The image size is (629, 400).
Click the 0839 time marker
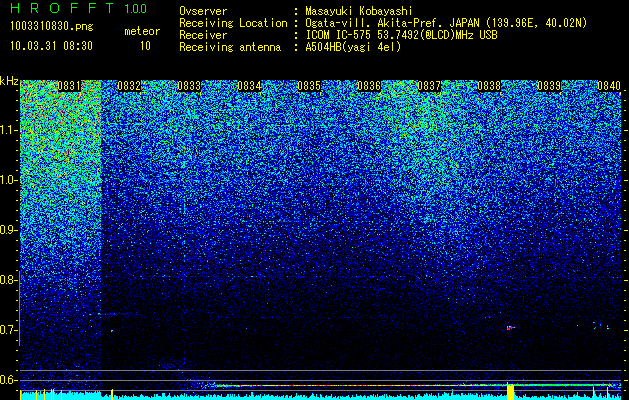click(x=549, y=86)
